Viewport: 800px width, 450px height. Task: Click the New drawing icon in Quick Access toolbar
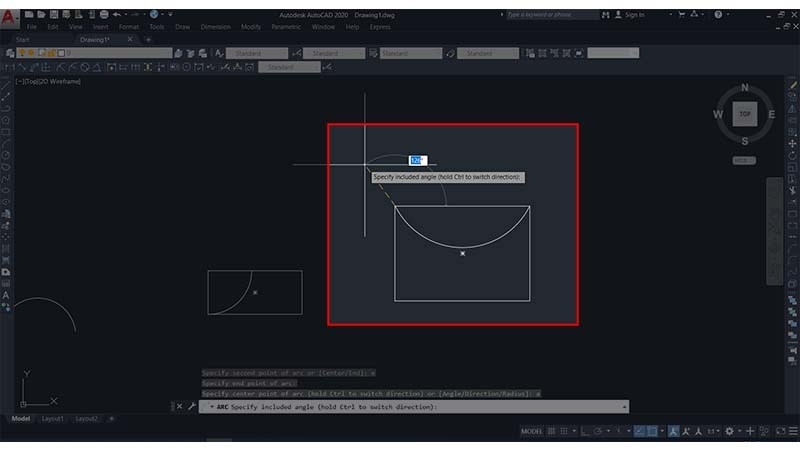click(x=29, y=15)
